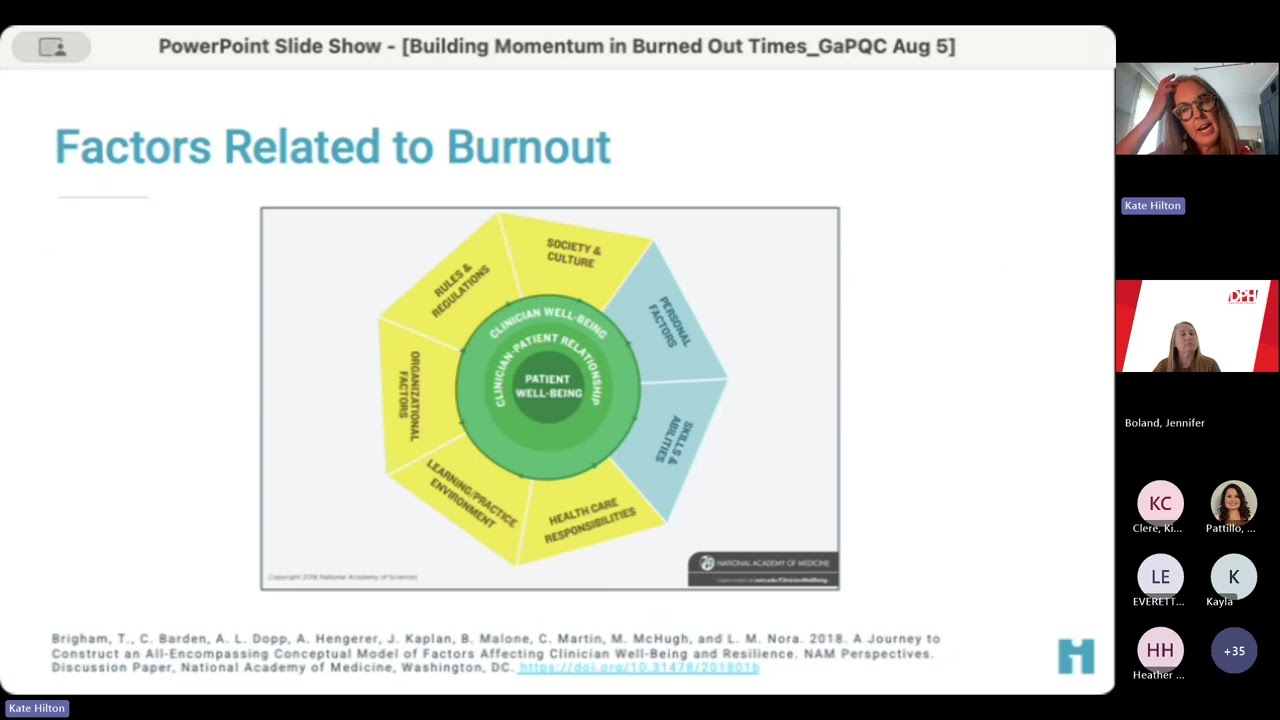Click the DPH logo in Jennifer's video

[x=1242, y=297]
